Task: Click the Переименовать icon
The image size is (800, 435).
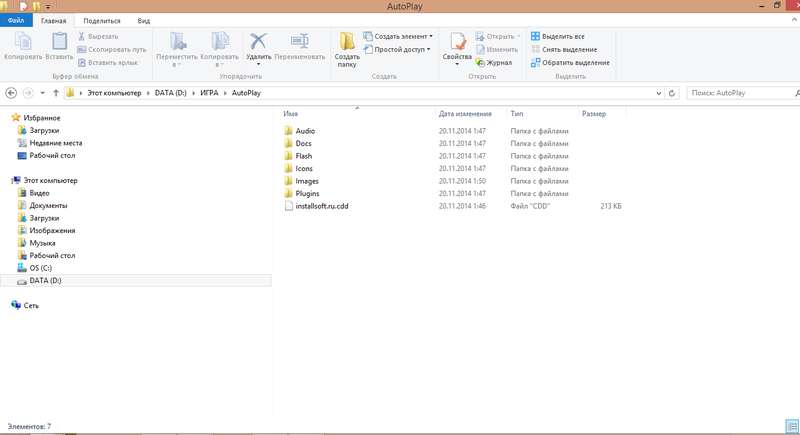Action: (299, 41)
